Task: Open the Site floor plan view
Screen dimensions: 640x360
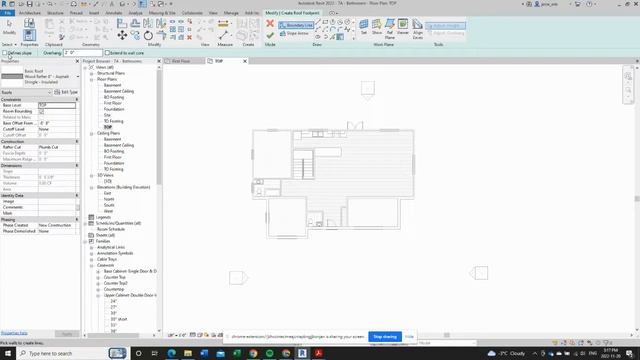Action: 107,115
